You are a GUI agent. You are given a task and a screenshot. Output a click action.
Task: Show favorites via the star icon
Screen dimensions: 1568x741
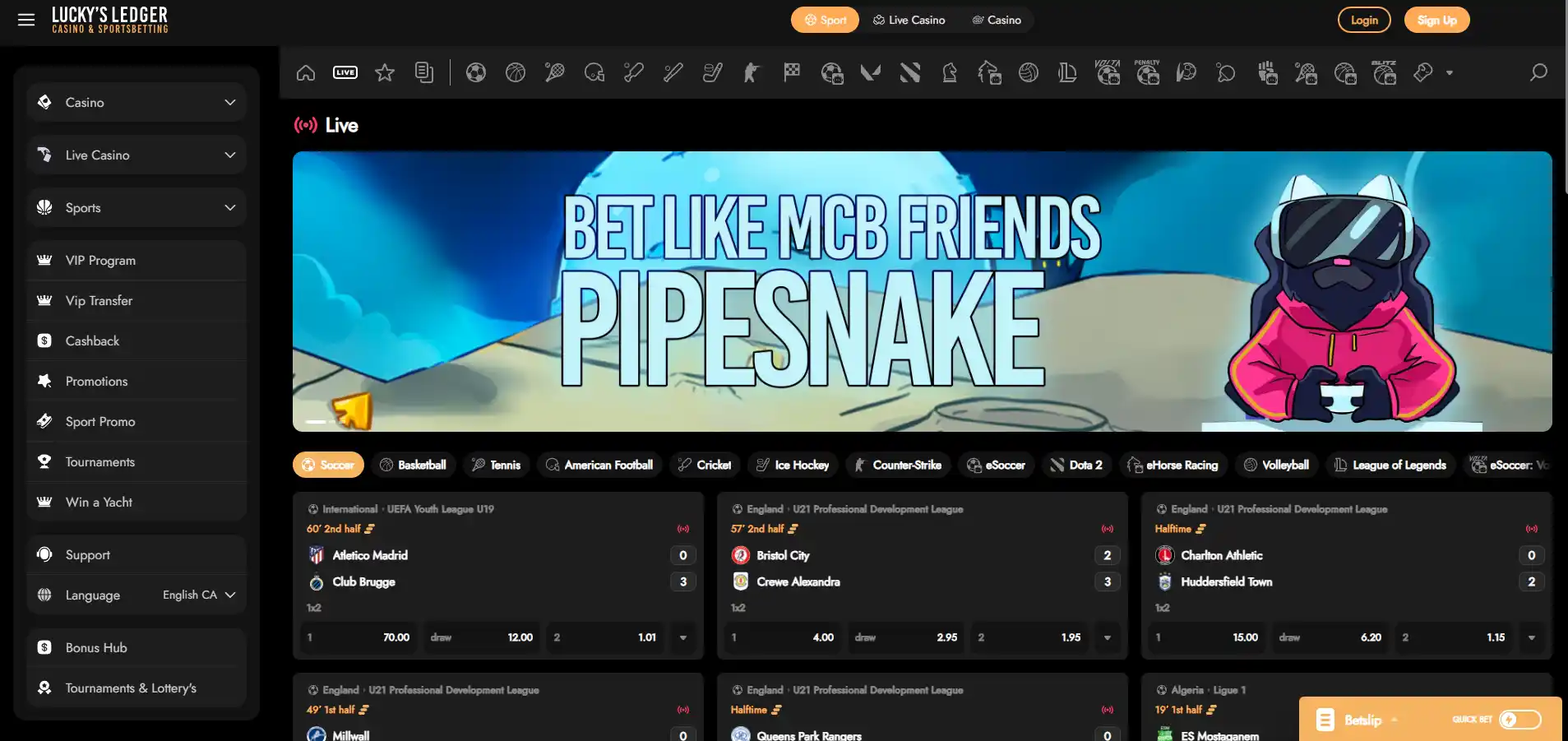tap(385, 72)
